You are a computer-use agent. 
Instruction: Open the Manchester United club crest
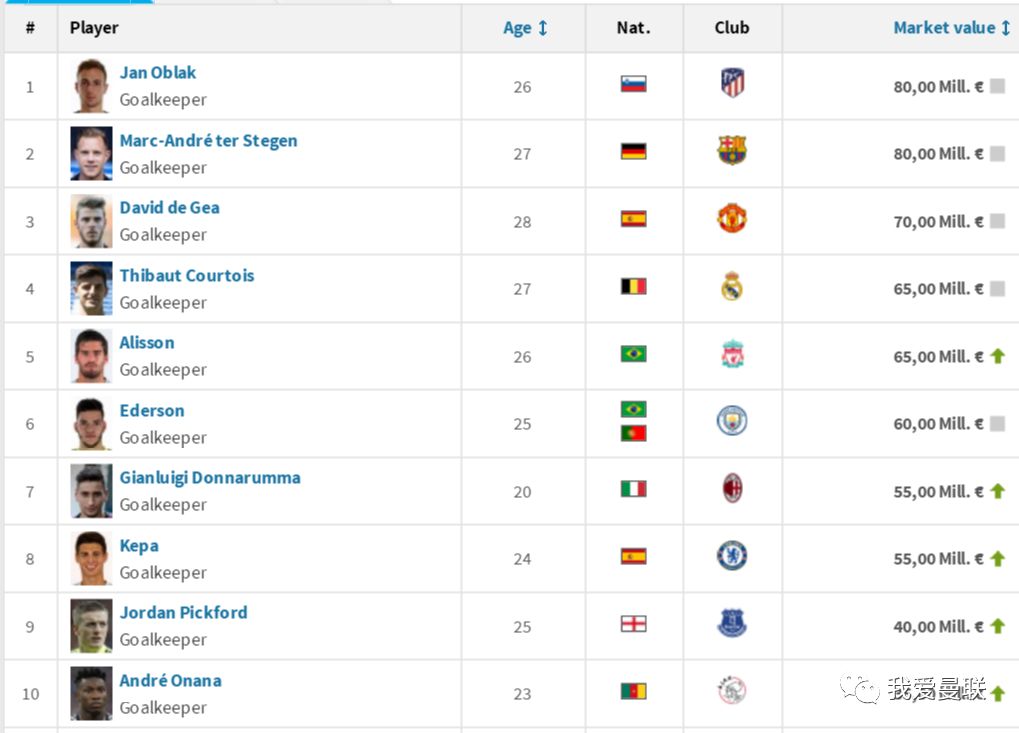[x=732, y=219]
